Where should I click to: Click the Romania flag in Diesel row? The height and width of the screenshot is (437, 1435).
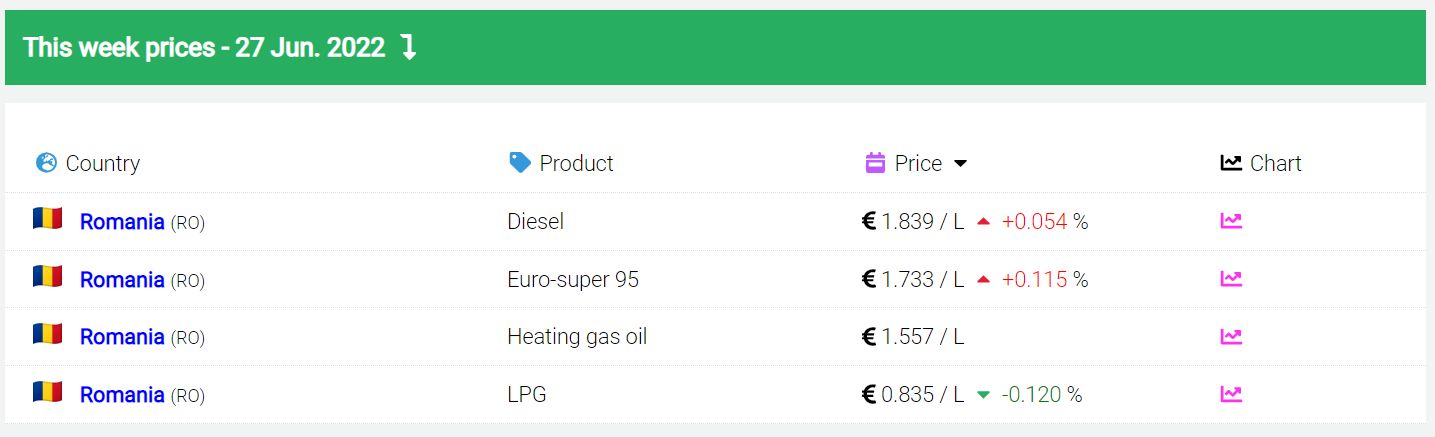[x=47, y=219]
